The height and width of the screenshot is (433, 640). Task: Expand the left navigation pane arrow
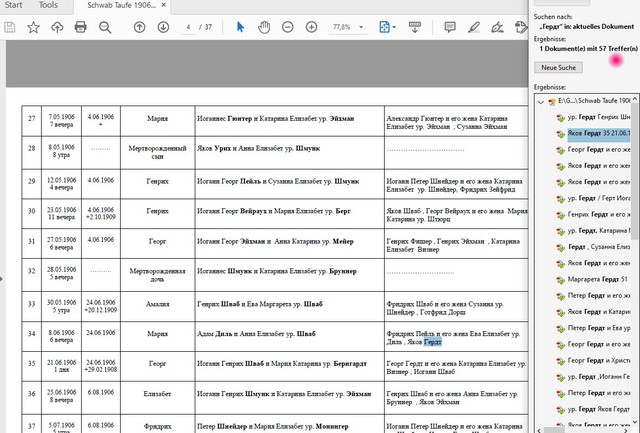click(x=2, y=279)
